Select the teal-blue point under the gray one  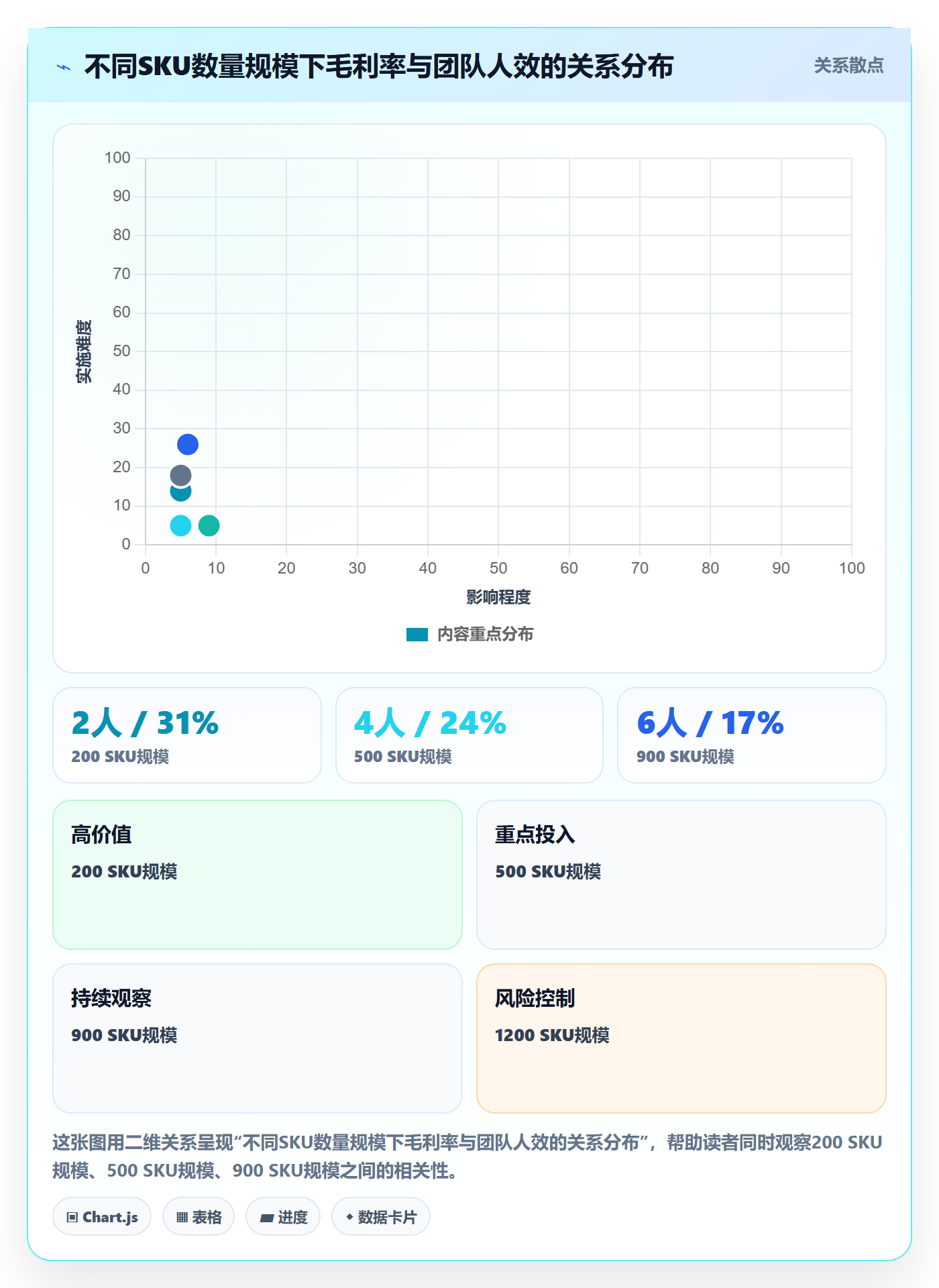(180, 493)
